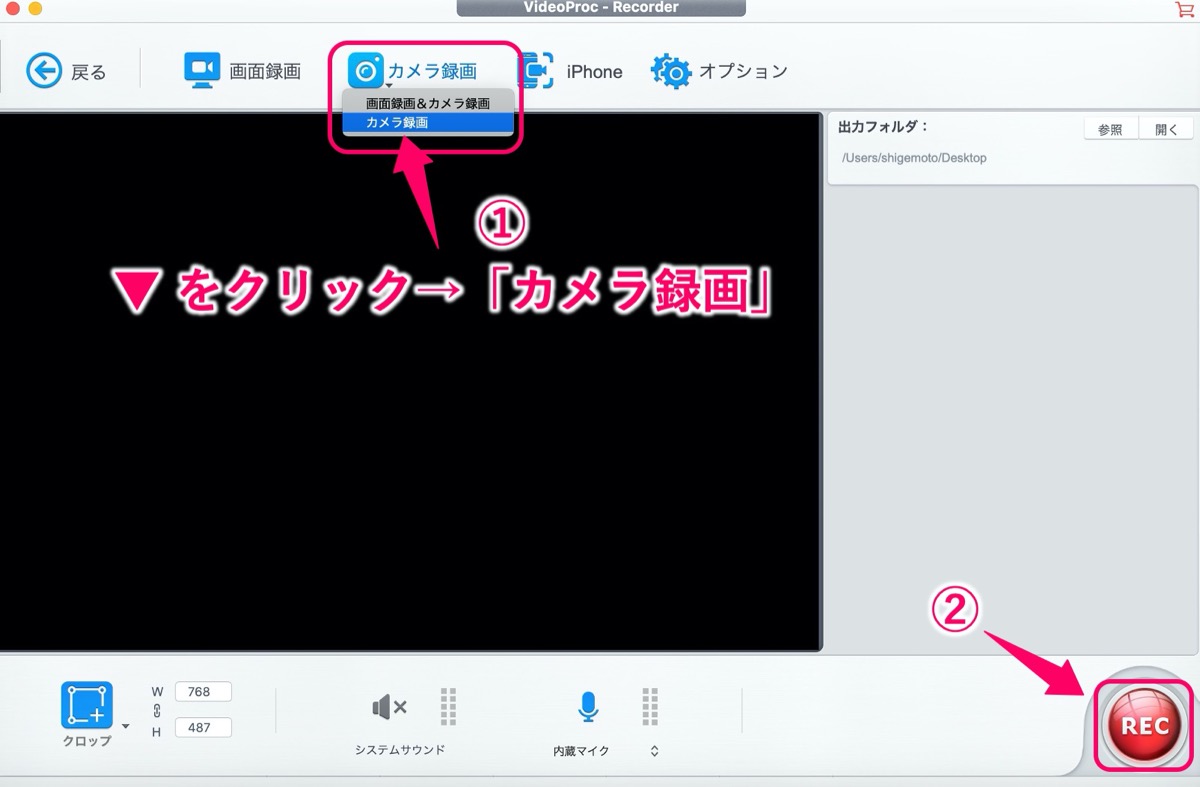Select the カメラ録画 camera icon
1200x787 pixels.
coord(365,70)
